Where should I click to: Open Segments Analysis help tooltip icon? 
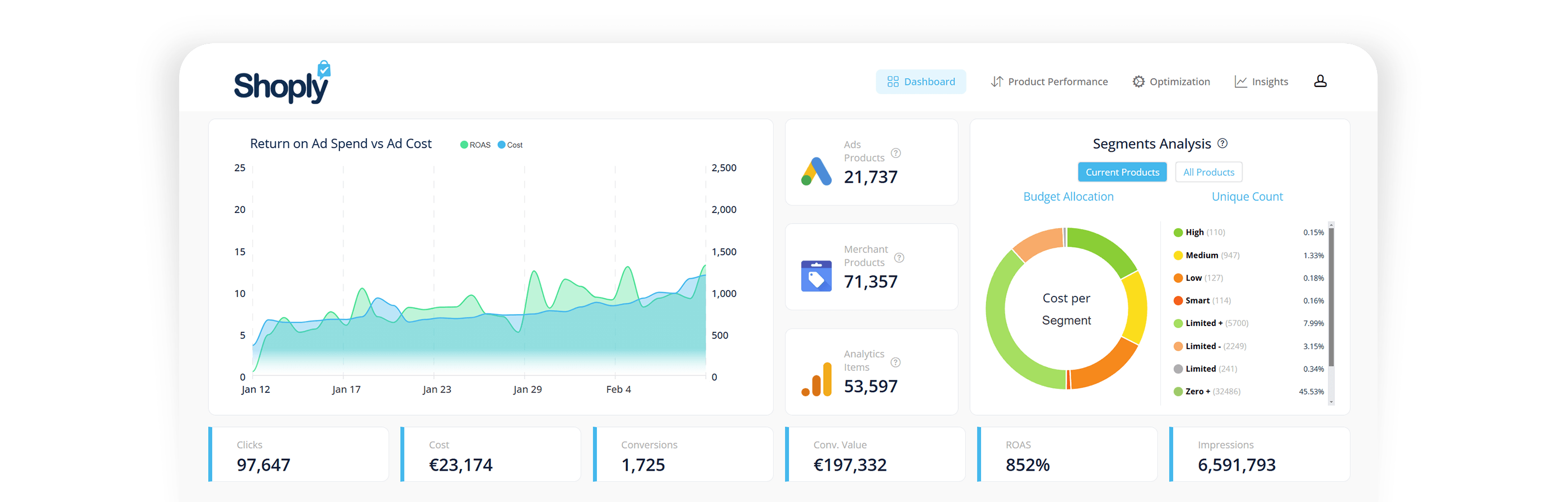click(1222, 143)
